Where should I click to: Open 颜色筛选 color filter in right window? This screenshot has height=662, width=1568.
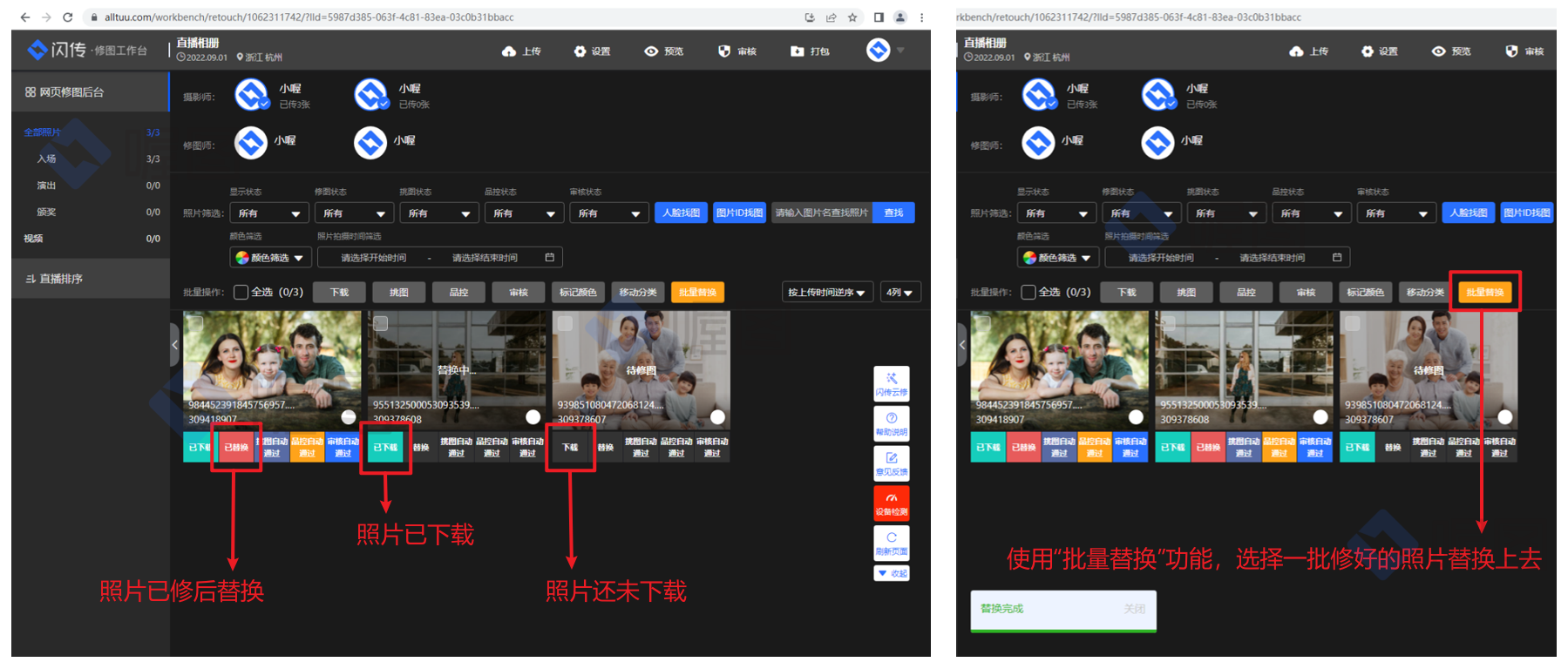click(x=1058, y=258)
